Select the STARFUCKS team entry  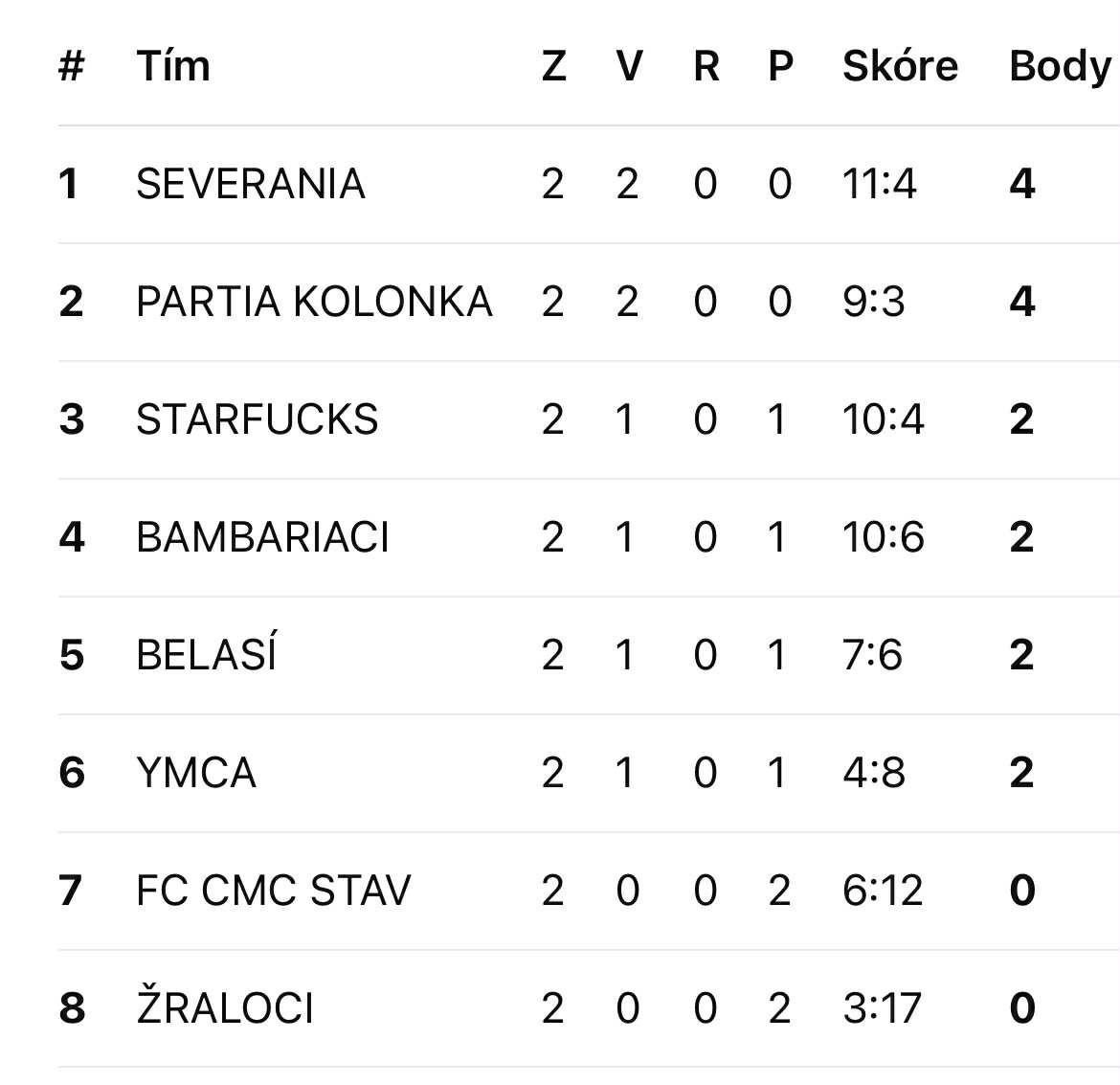point(257,419)
